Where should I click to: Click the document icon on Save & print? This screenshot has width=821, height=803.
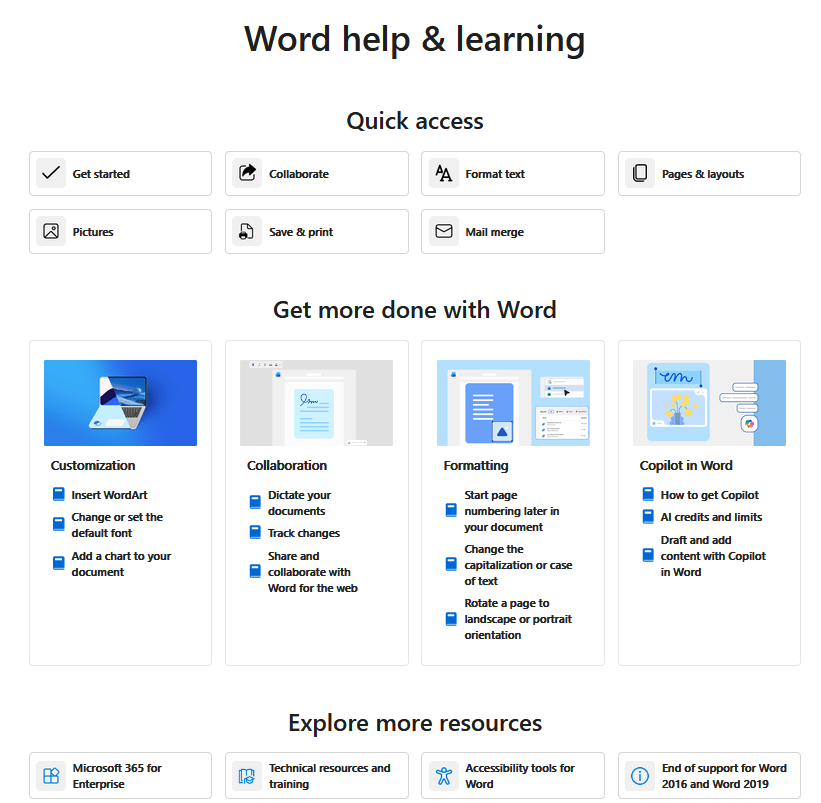tap(247, 231)
